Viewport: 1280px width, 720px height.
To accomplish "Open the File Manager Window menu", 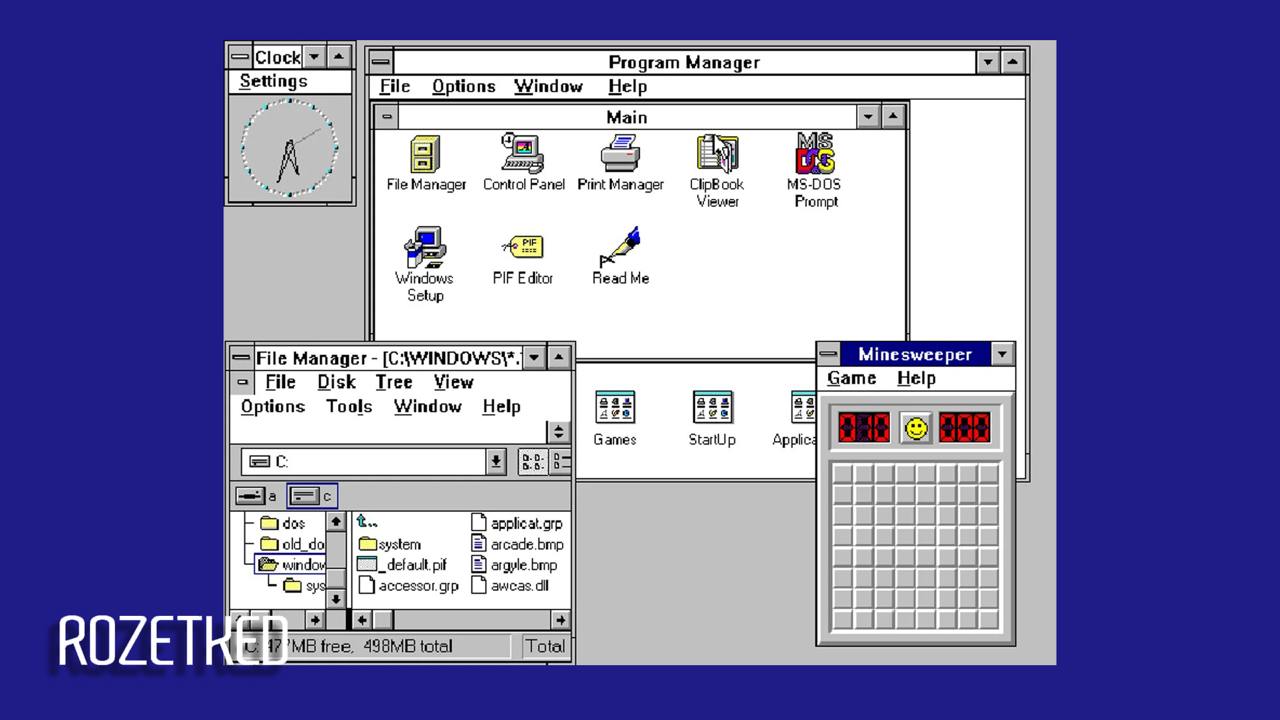I will coord(427,406).
